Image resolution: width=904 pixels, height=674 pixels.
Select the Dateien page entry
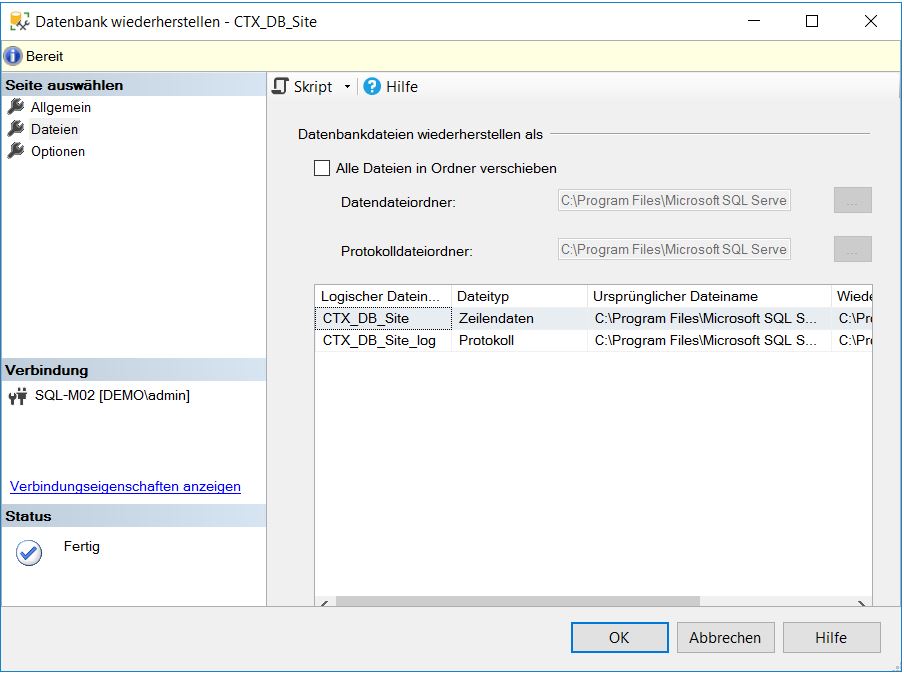click(56, 128)
